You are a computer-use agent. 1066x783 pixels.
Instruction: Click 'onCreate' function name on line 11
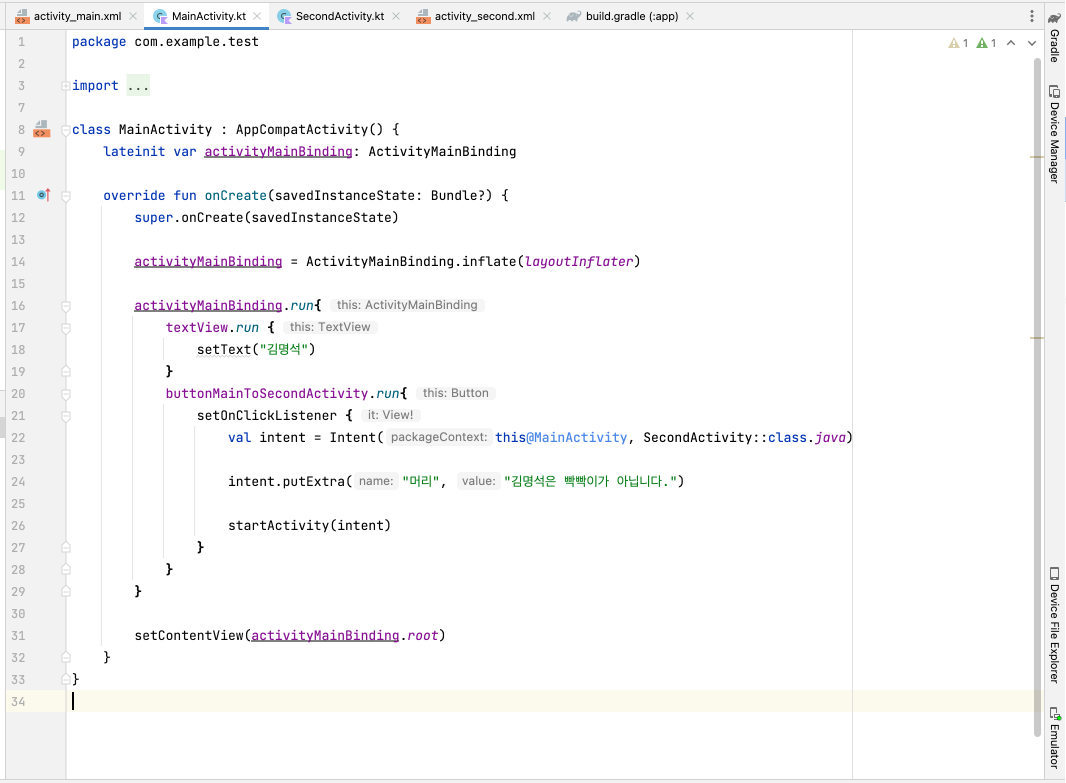click(235, 196)
